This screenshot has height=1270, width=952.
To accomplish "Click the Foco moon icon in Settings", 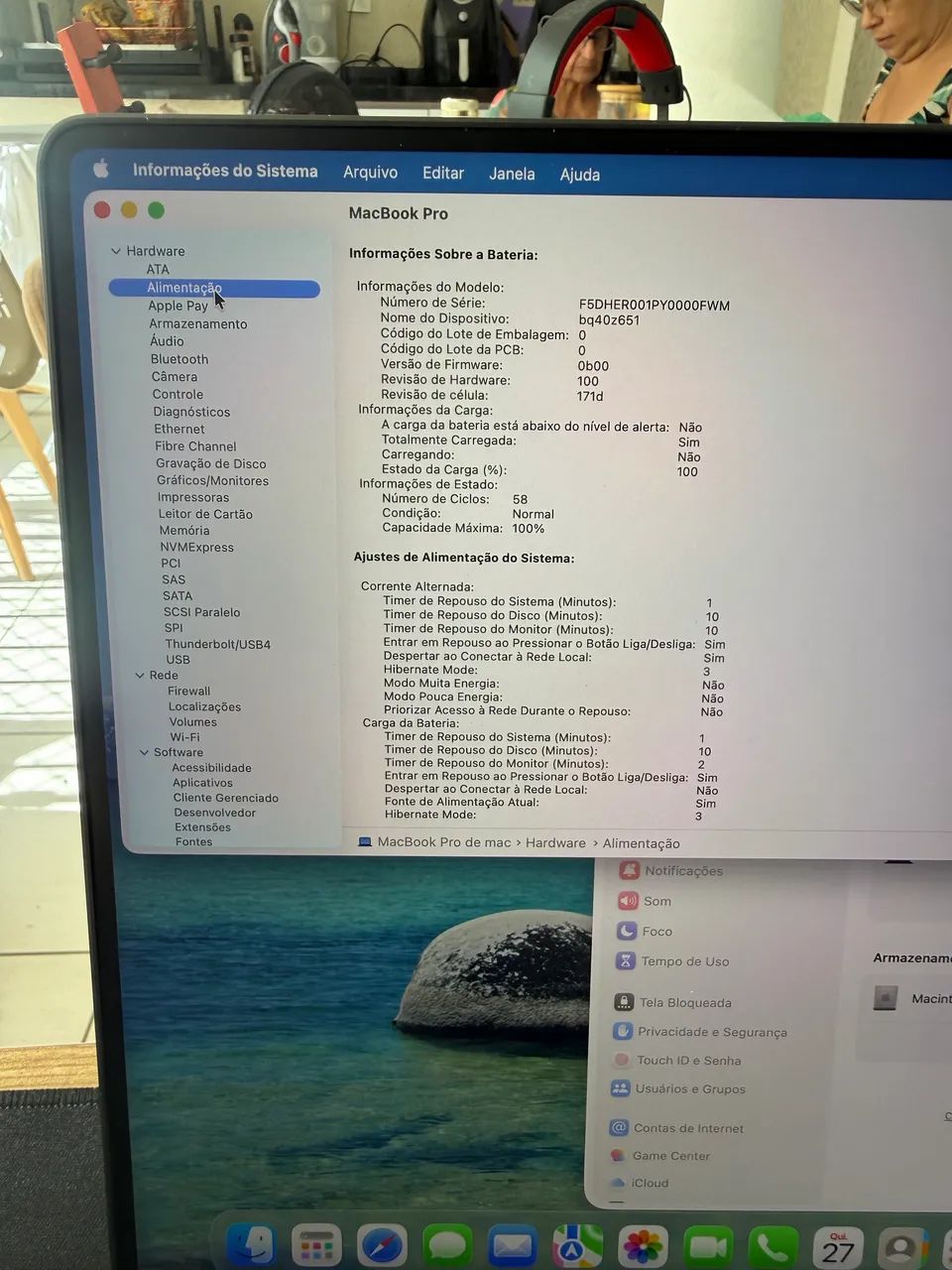I will tap(627, 931).
